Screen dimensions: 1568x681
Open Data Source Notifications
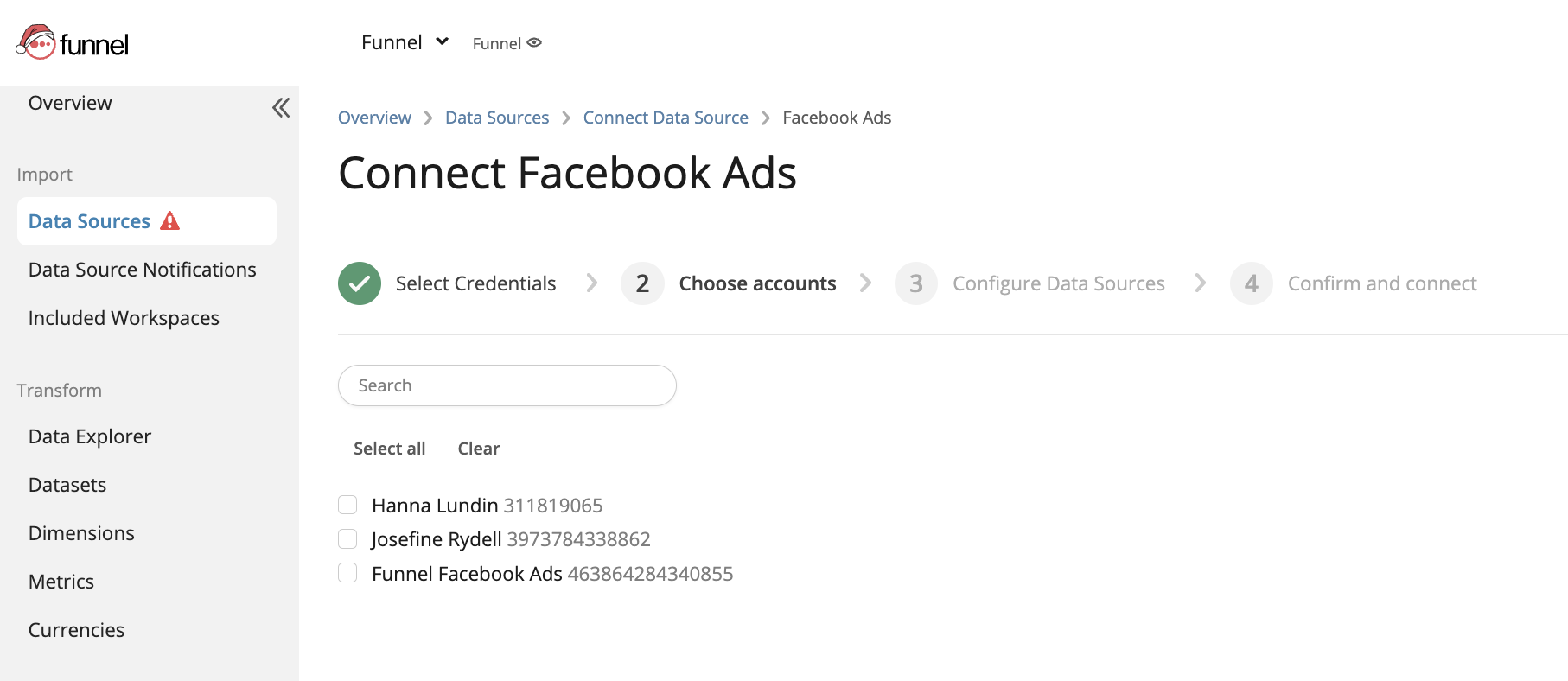point(143,270)
